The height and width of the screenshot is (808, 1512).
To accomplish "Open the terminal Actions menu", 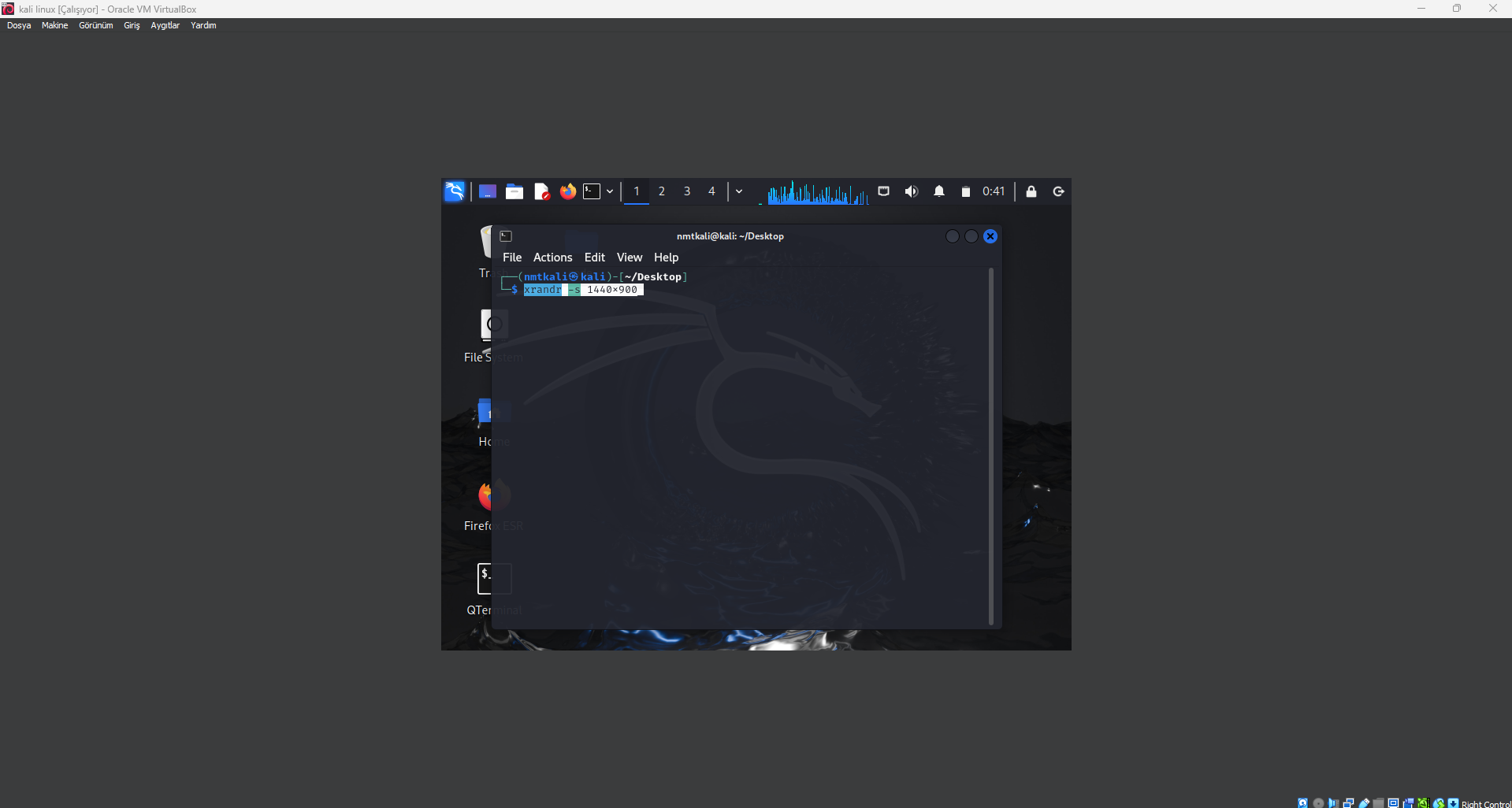I will 552,258.
